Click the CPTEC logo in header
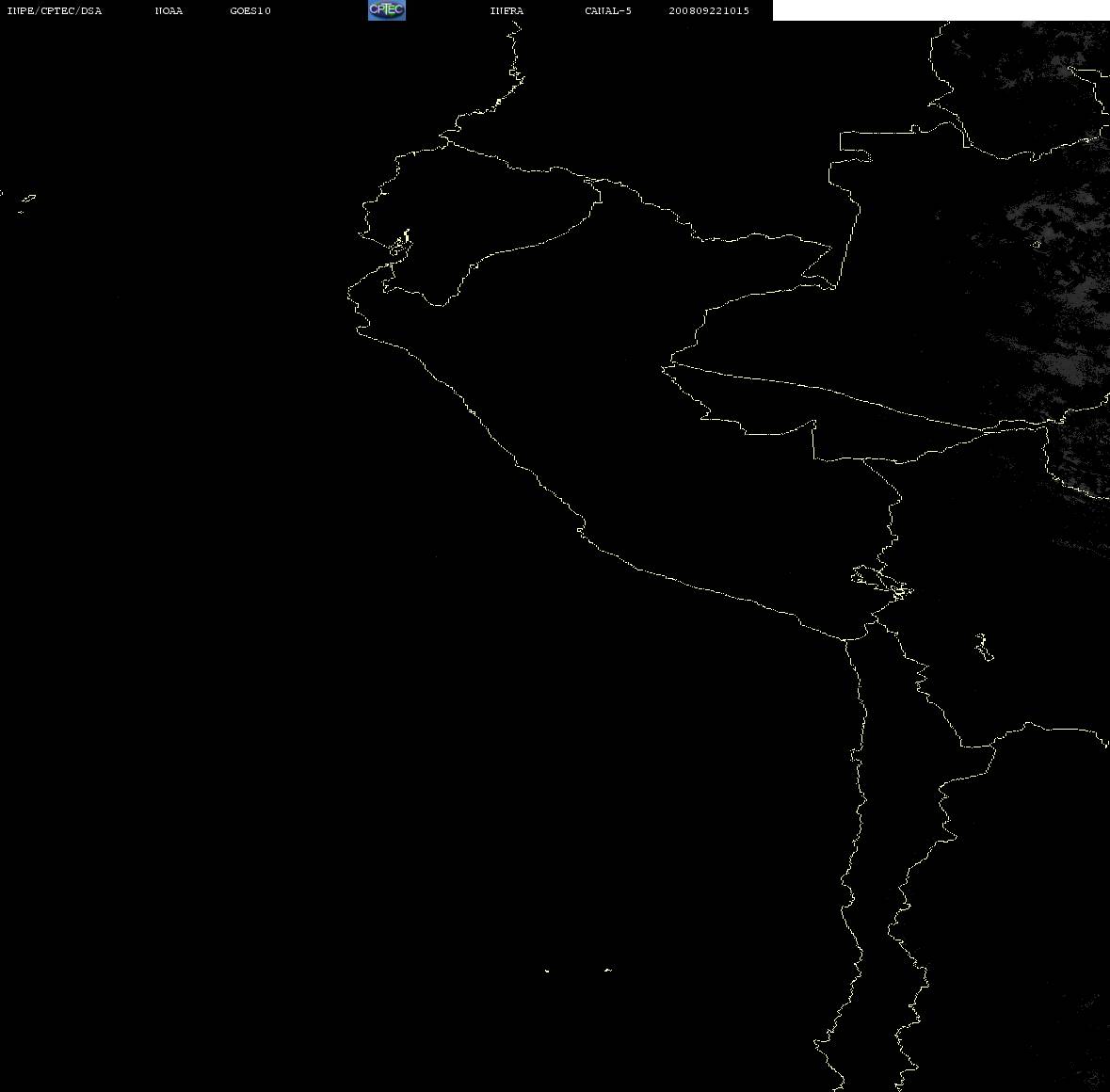1110x1092 pixels. pyautogui.click(x=387, y=10)
